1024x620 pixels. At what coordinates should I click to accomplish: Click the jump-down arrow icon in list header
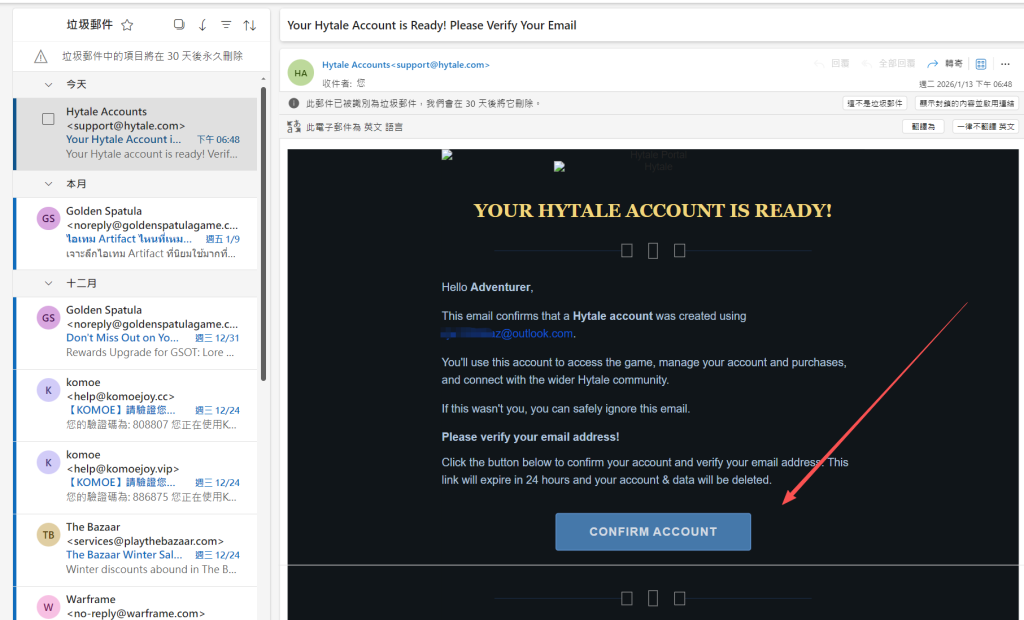203,25
